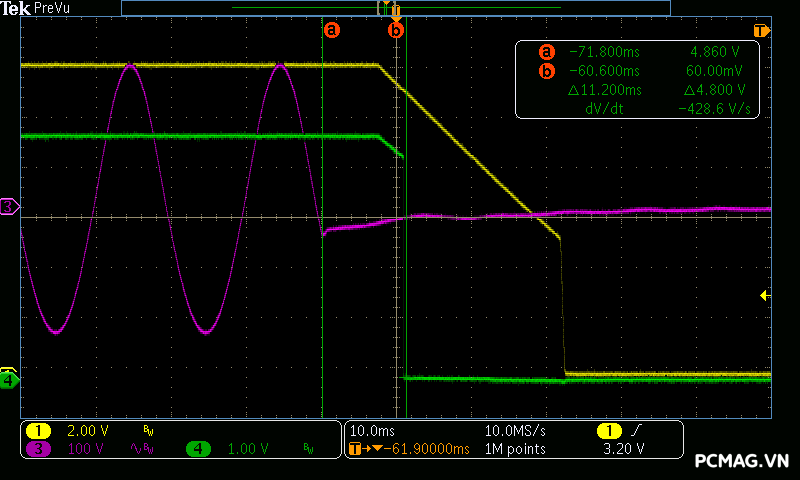Viewport: 800px width, 480px height.
Task: Select the channel 1 yellow badge
Action: pyautogui.click(x=38, y=431)
